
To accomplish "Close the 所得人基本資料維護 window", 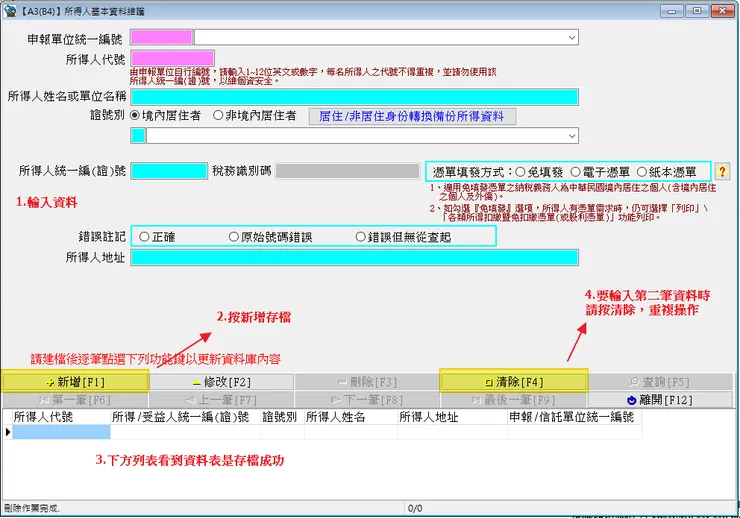I will point(722,10).
